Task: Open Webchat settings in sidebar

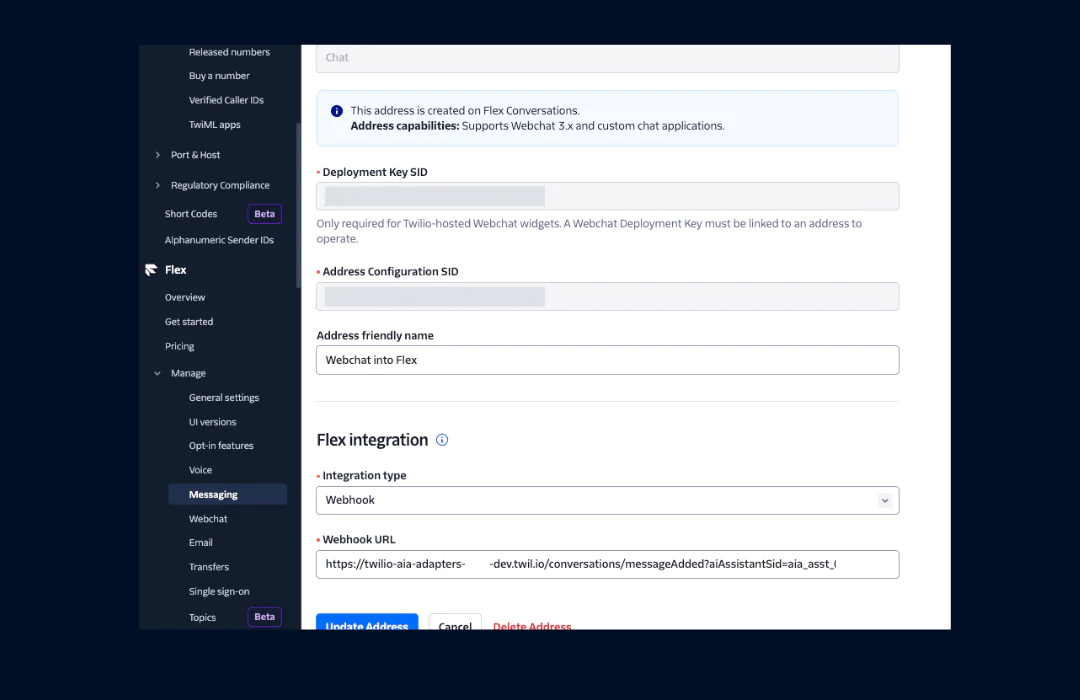Action: tap(208, 519)
